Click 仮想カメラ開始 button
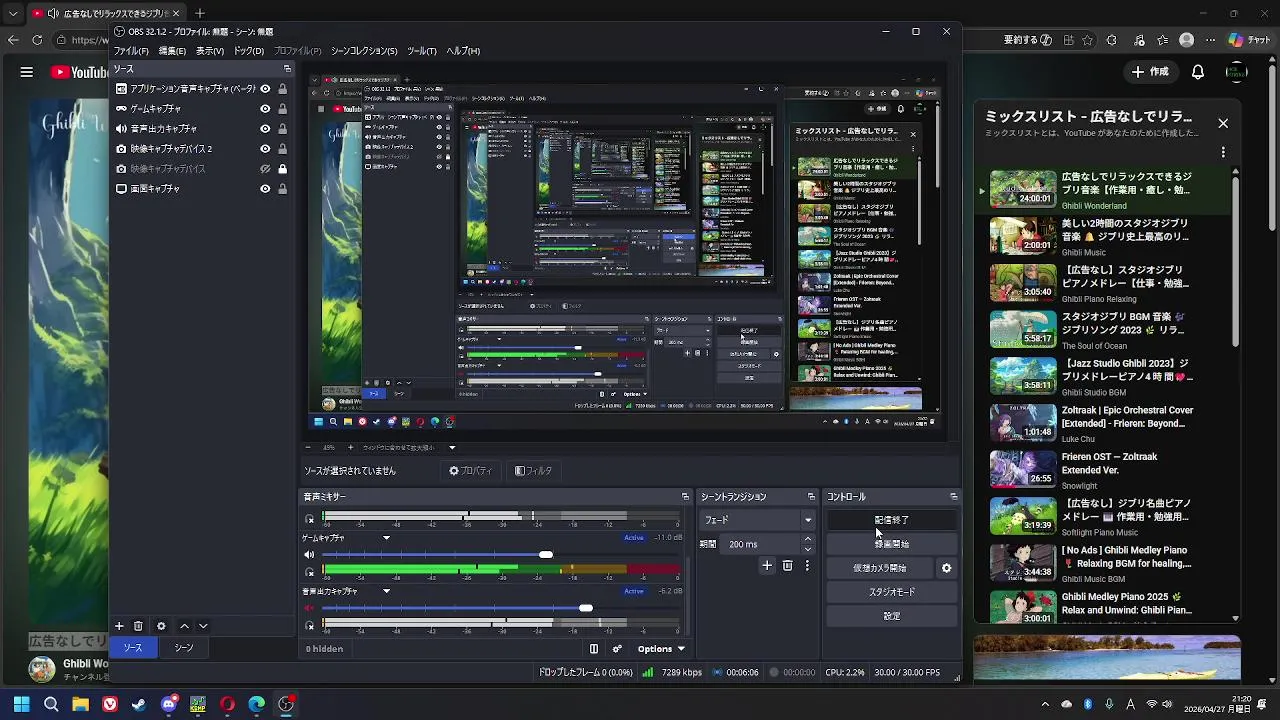Screen dimensions: 1280x720 point(880,568)
